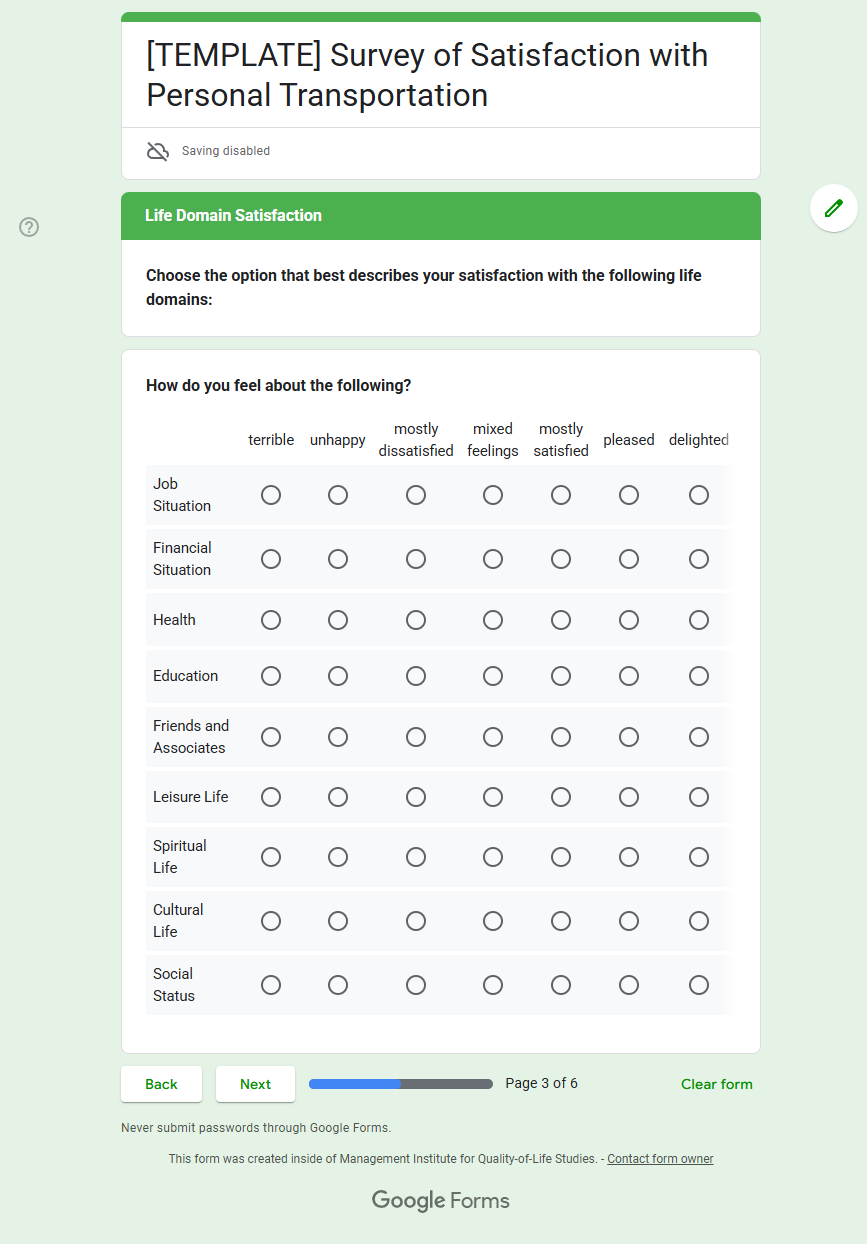Click the Google Forms logo
This screenshot has width=867, height=1244.
coord(440,1200)
